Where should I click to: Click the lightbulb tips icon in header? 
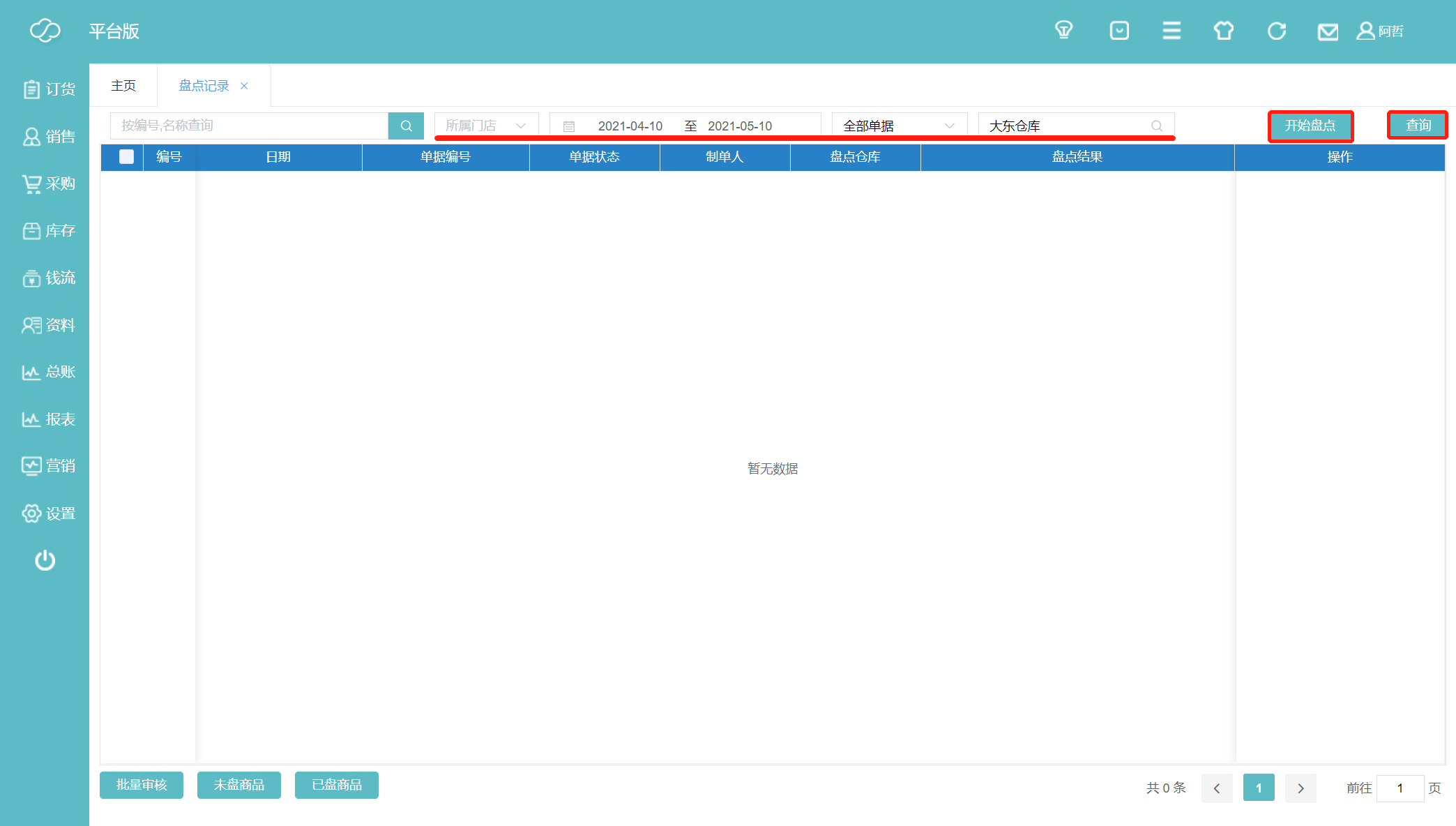pos(1063,31)
